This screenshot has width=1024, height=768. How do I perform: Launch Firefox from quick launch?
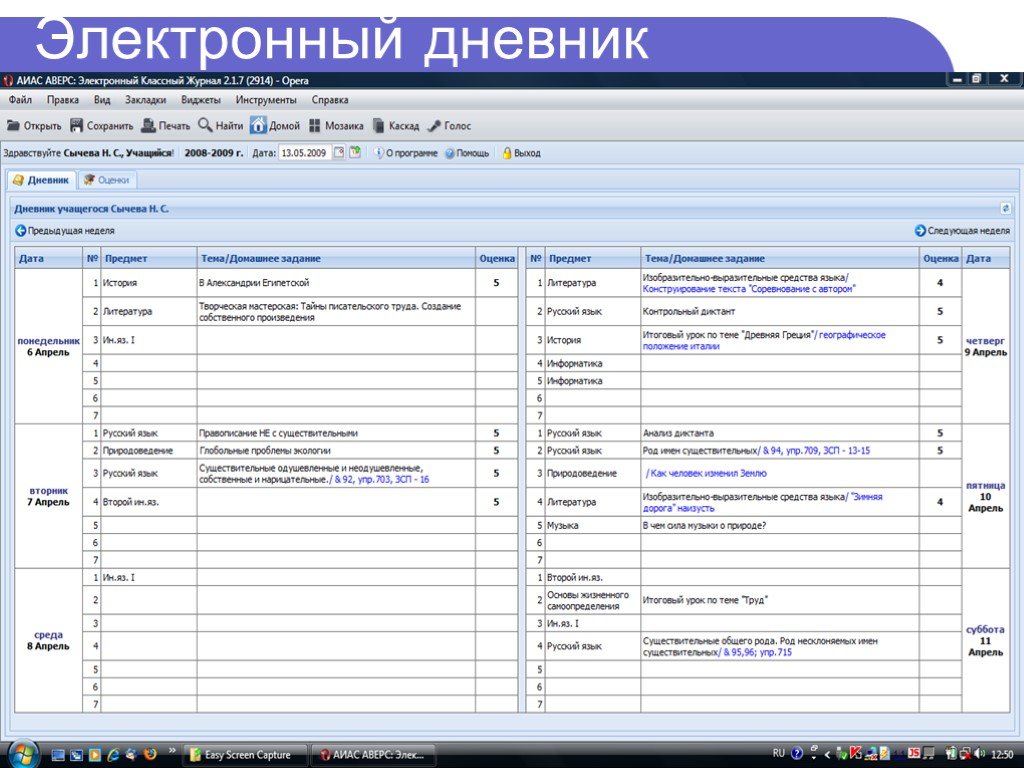[x=150, y=755]
